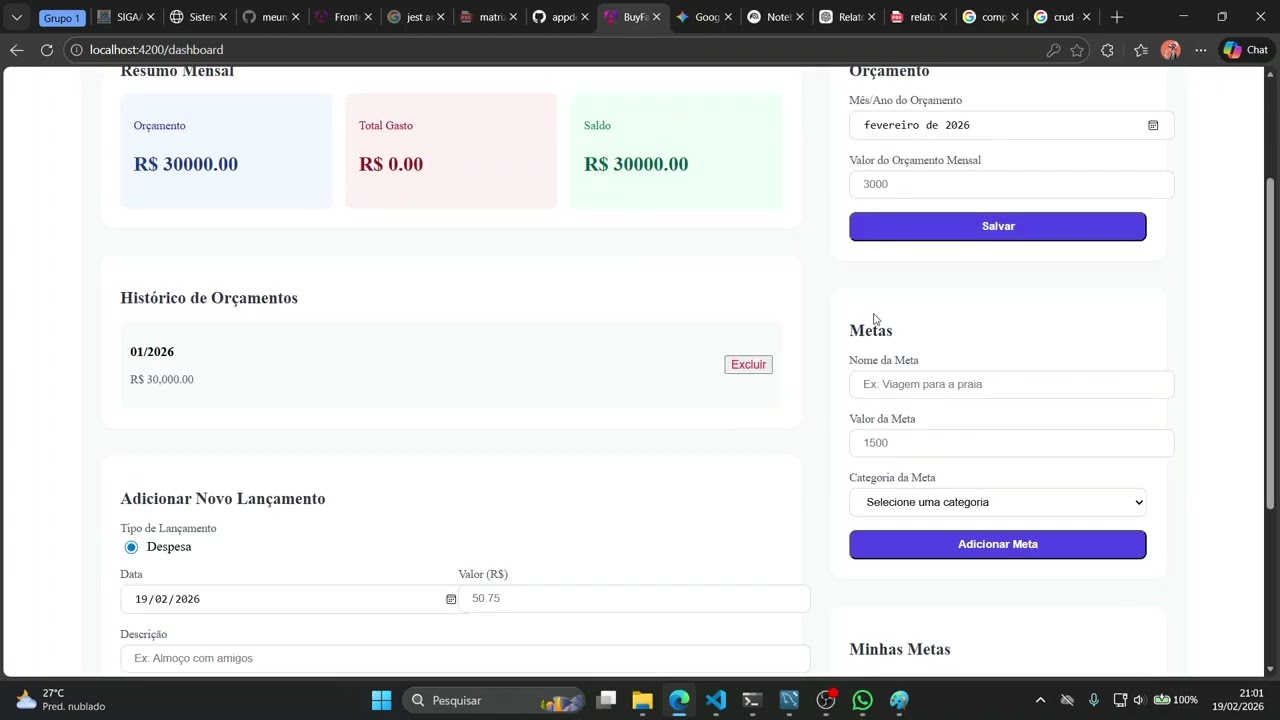Close the comp tab
The width and height of the screenshot is (1280, 720).
coord(1015,17)
